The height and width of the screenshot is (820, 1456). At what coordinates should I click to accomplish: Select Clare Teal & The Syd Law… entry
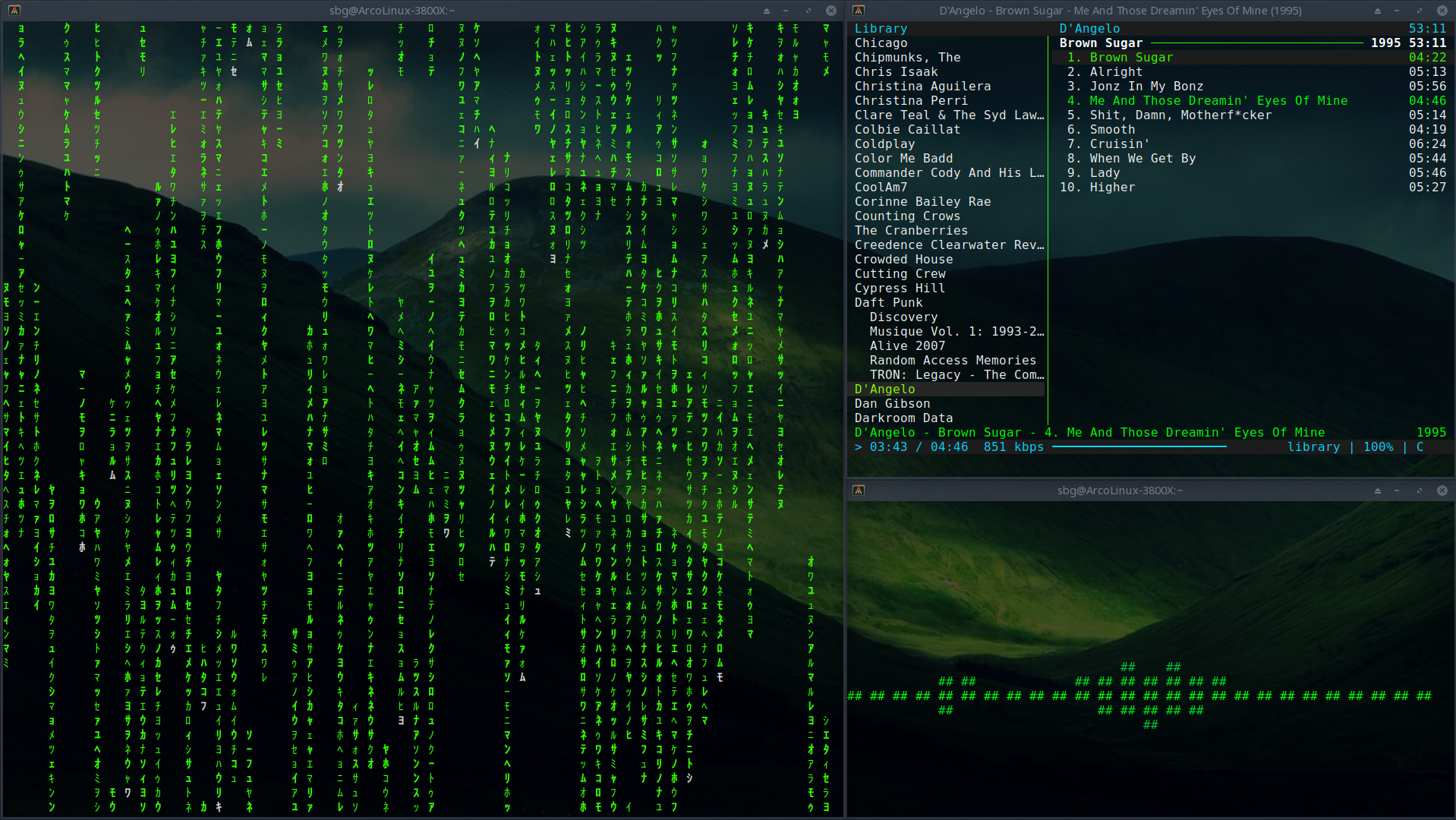tap(949, 115)
